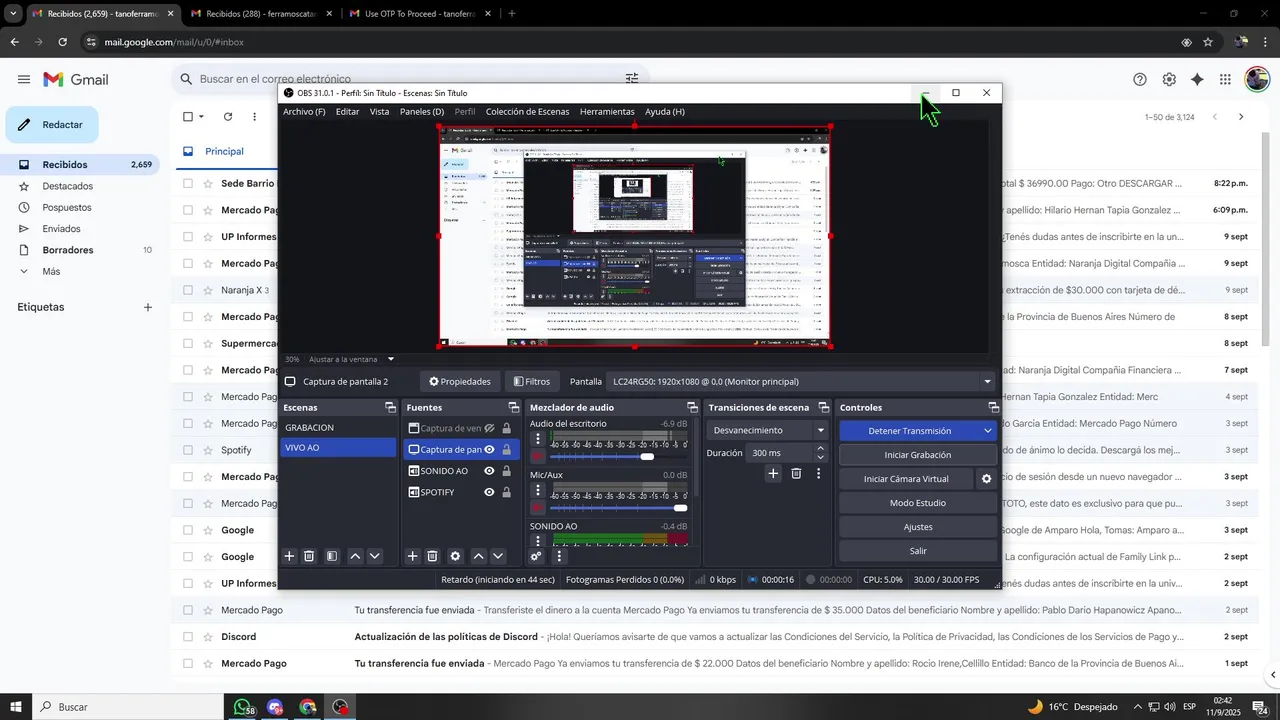Add a new scene transition

click(773, 474)
